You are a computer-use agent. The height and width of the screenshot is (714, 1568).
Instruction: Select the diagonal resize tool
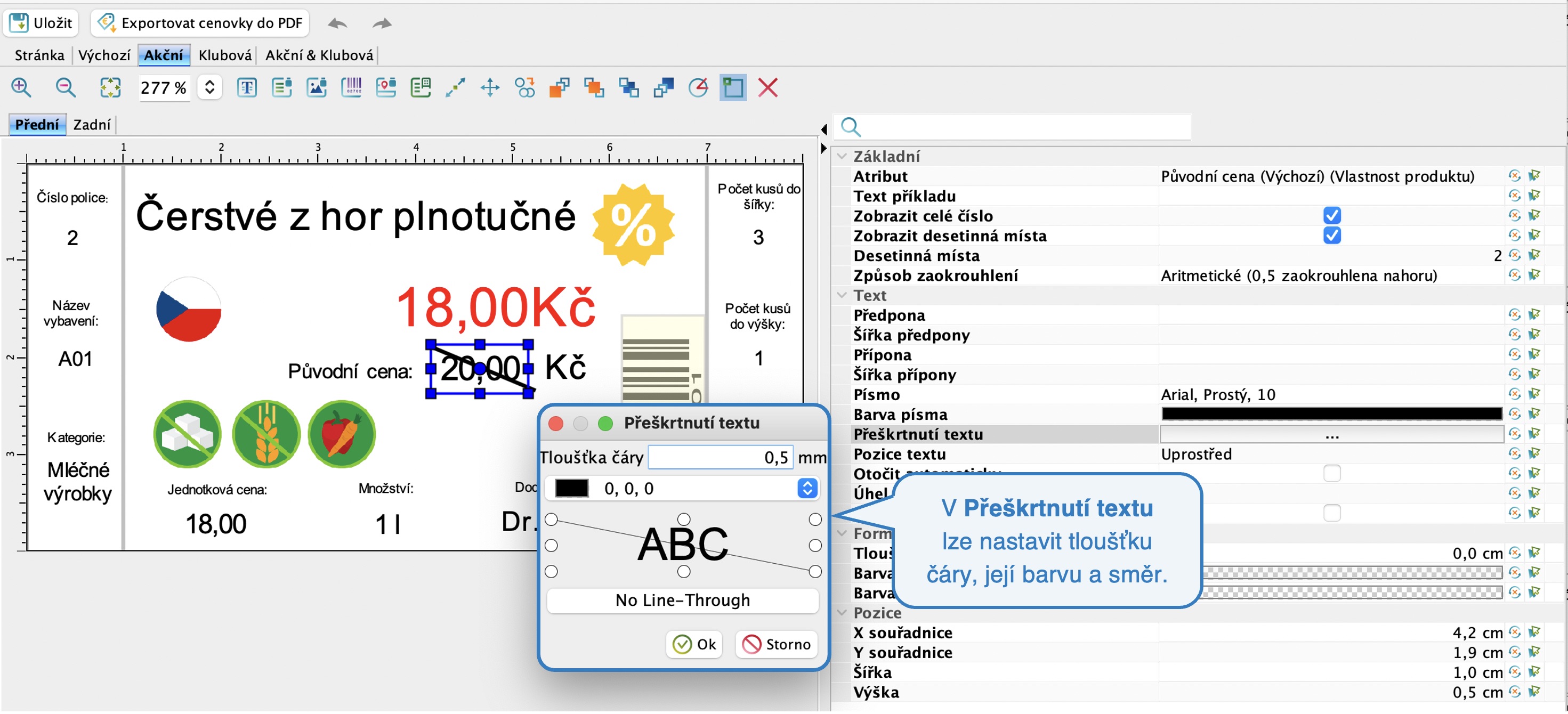(455, 88)
